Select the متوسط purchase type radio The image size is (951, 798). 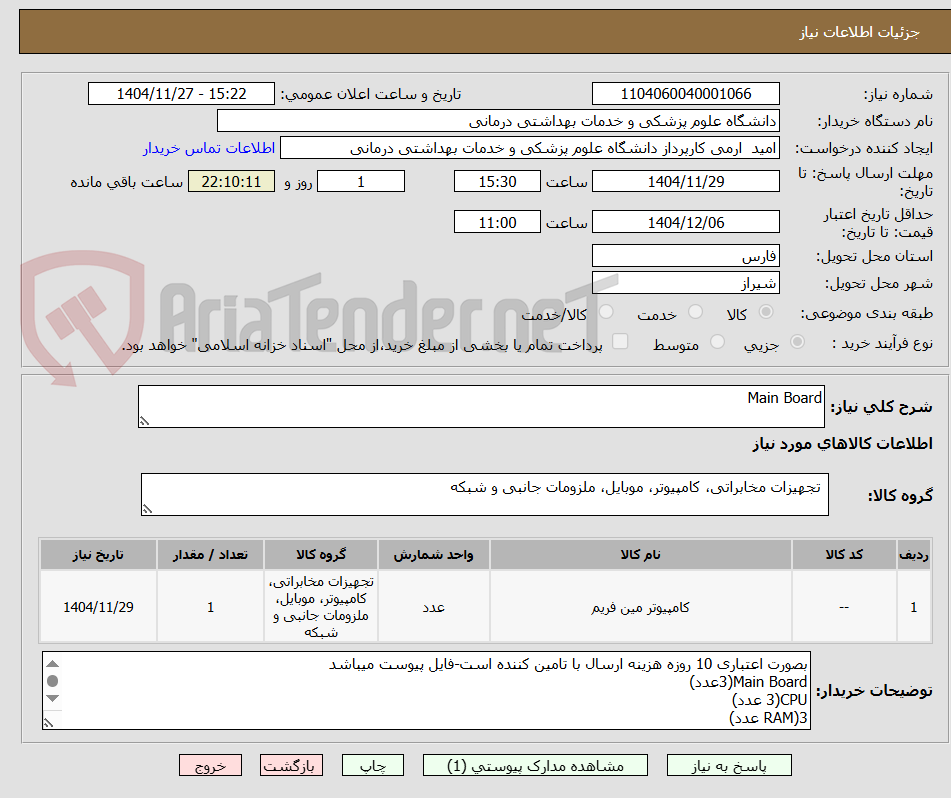717,342
